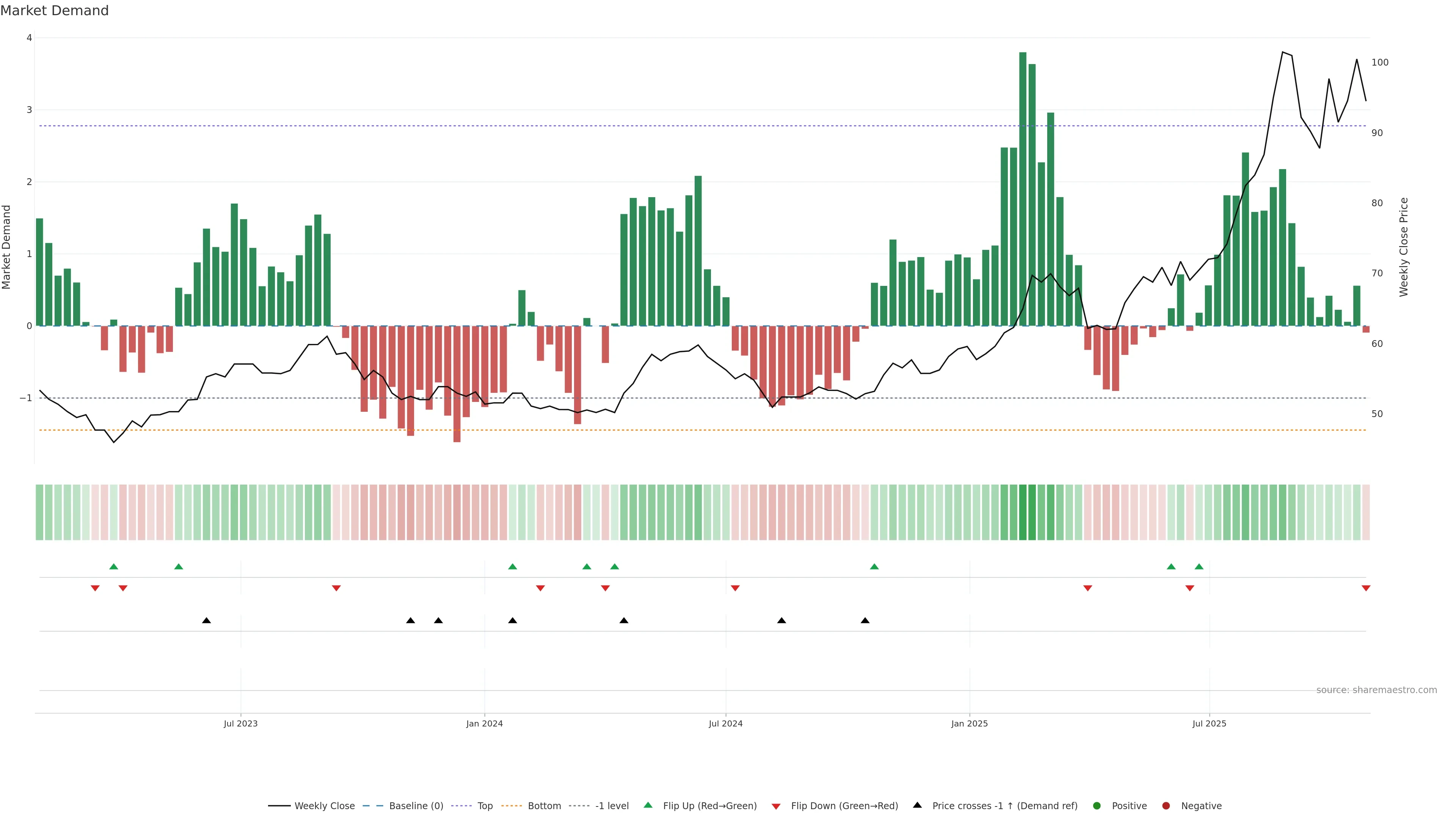
Task: Click the Jan 2025 x-axis label
Action: 970,723
